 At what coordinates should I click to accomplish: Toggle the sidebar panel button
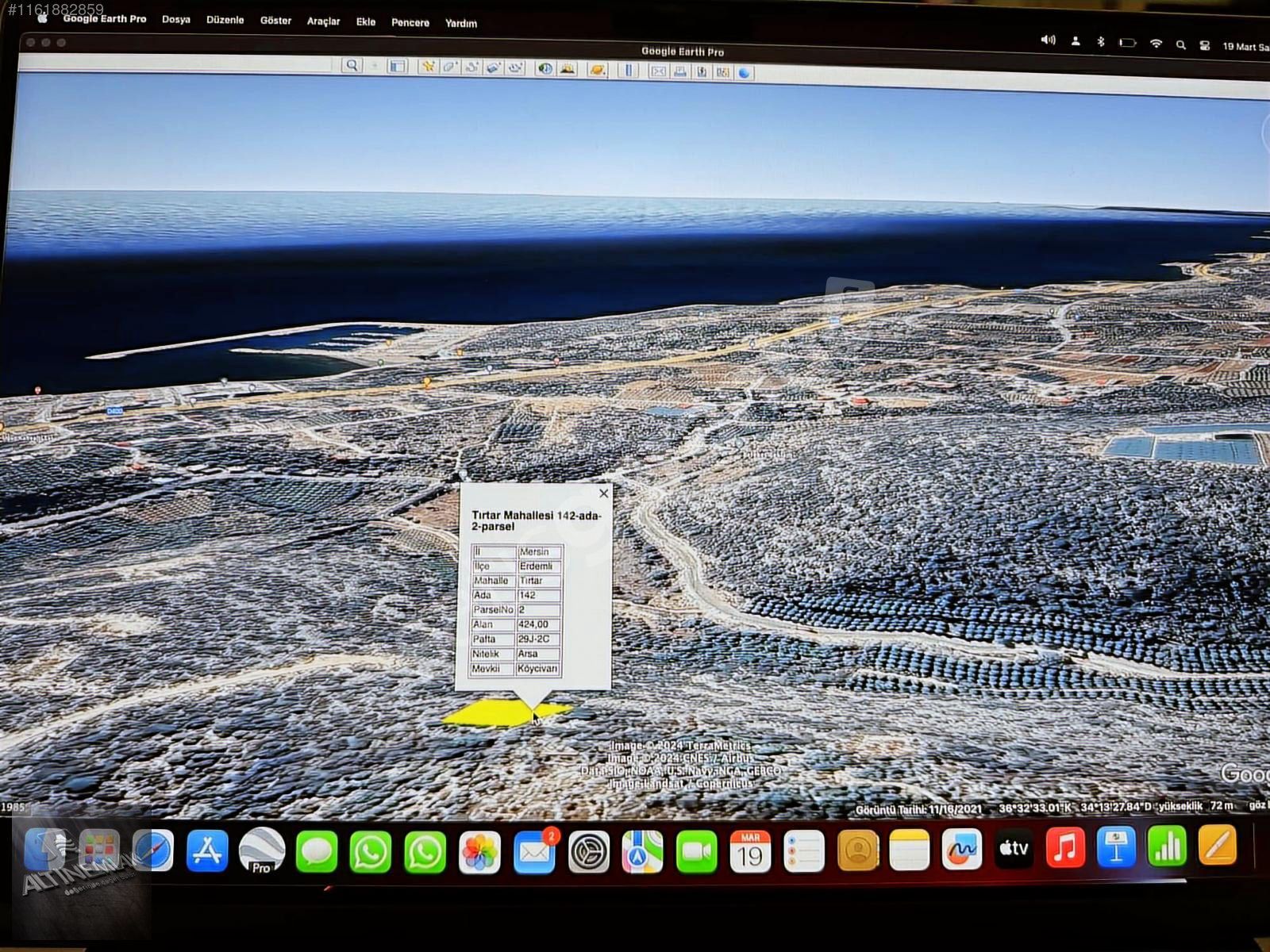(397, 67)
